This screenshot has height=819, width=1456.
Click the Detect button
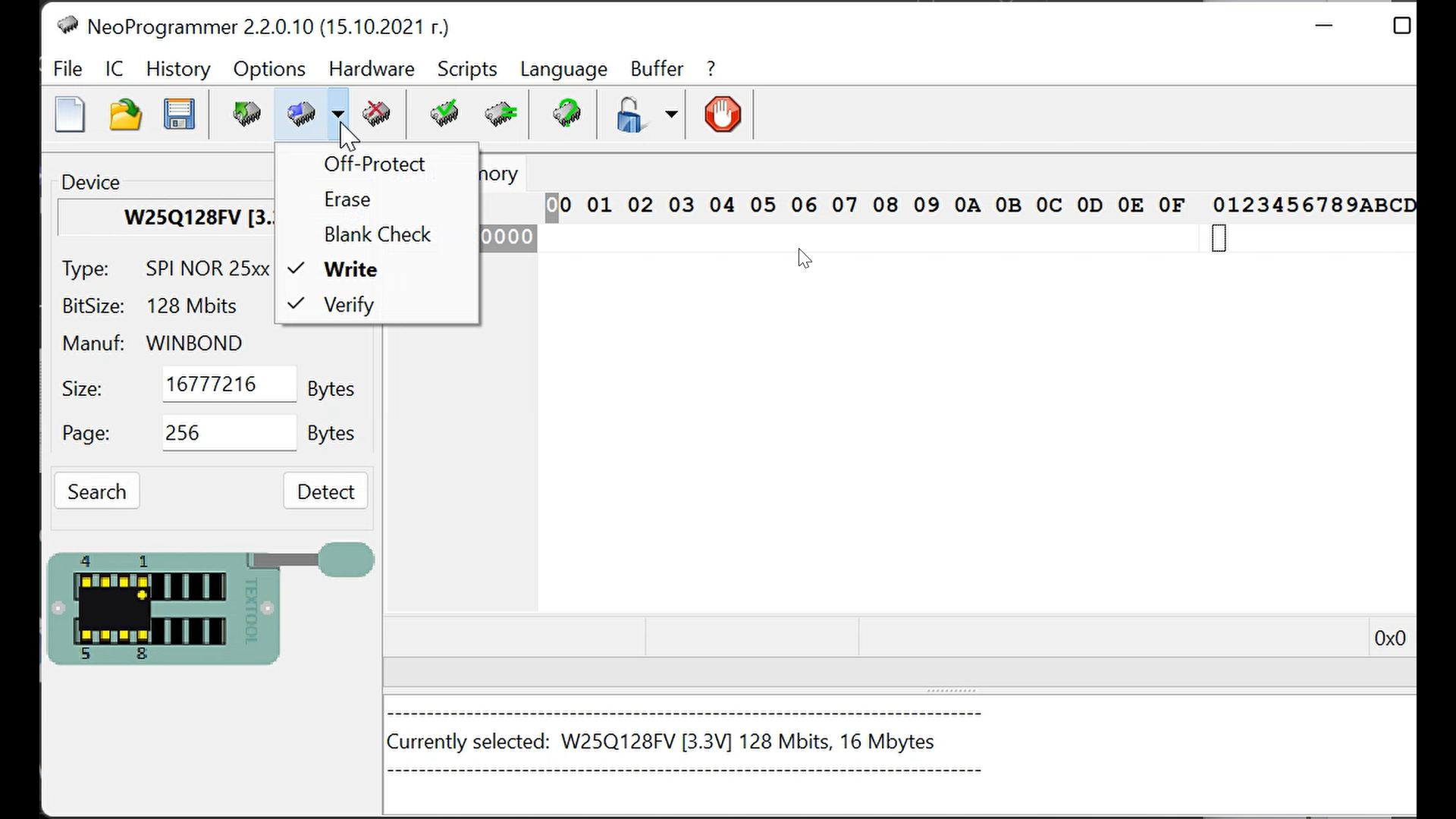pyautogui.click(x=325, y=491)
